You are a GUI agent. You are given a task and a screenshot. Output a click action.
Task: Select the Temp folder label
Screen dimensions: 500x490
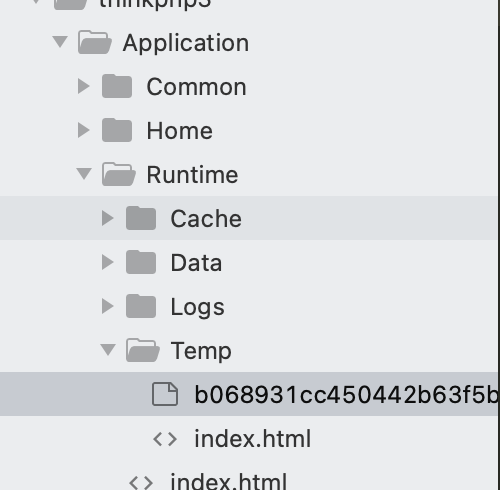201,352
